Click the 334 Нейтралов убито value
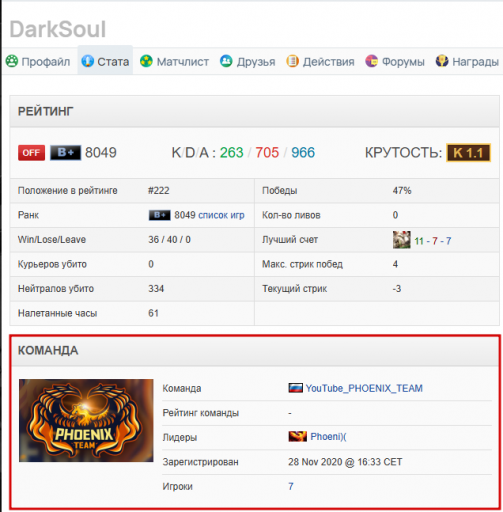503x512 pixels. 156,289
